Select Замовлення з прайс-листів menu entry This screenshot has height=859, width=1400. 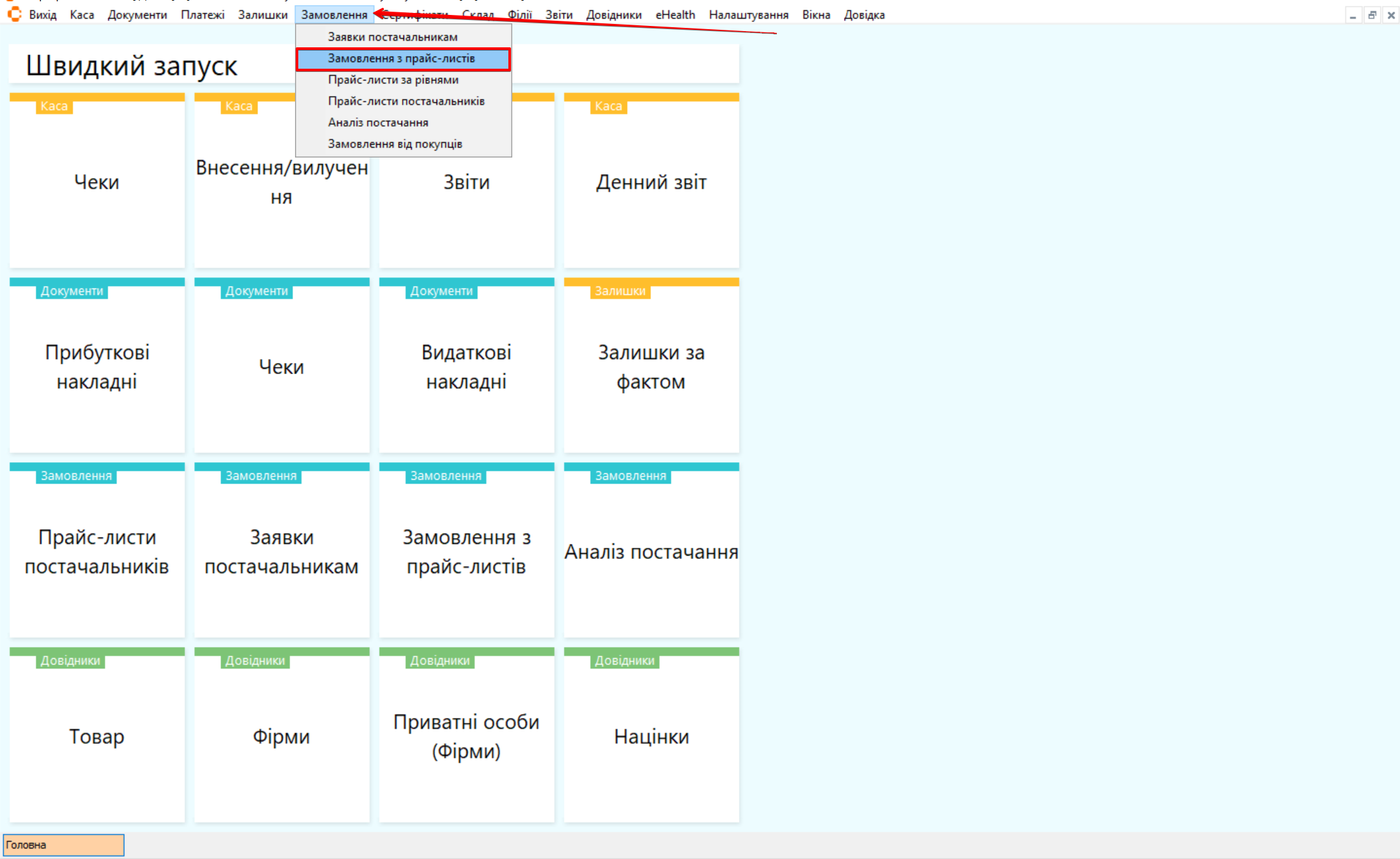pyautogui.click(x=401, y=58)
